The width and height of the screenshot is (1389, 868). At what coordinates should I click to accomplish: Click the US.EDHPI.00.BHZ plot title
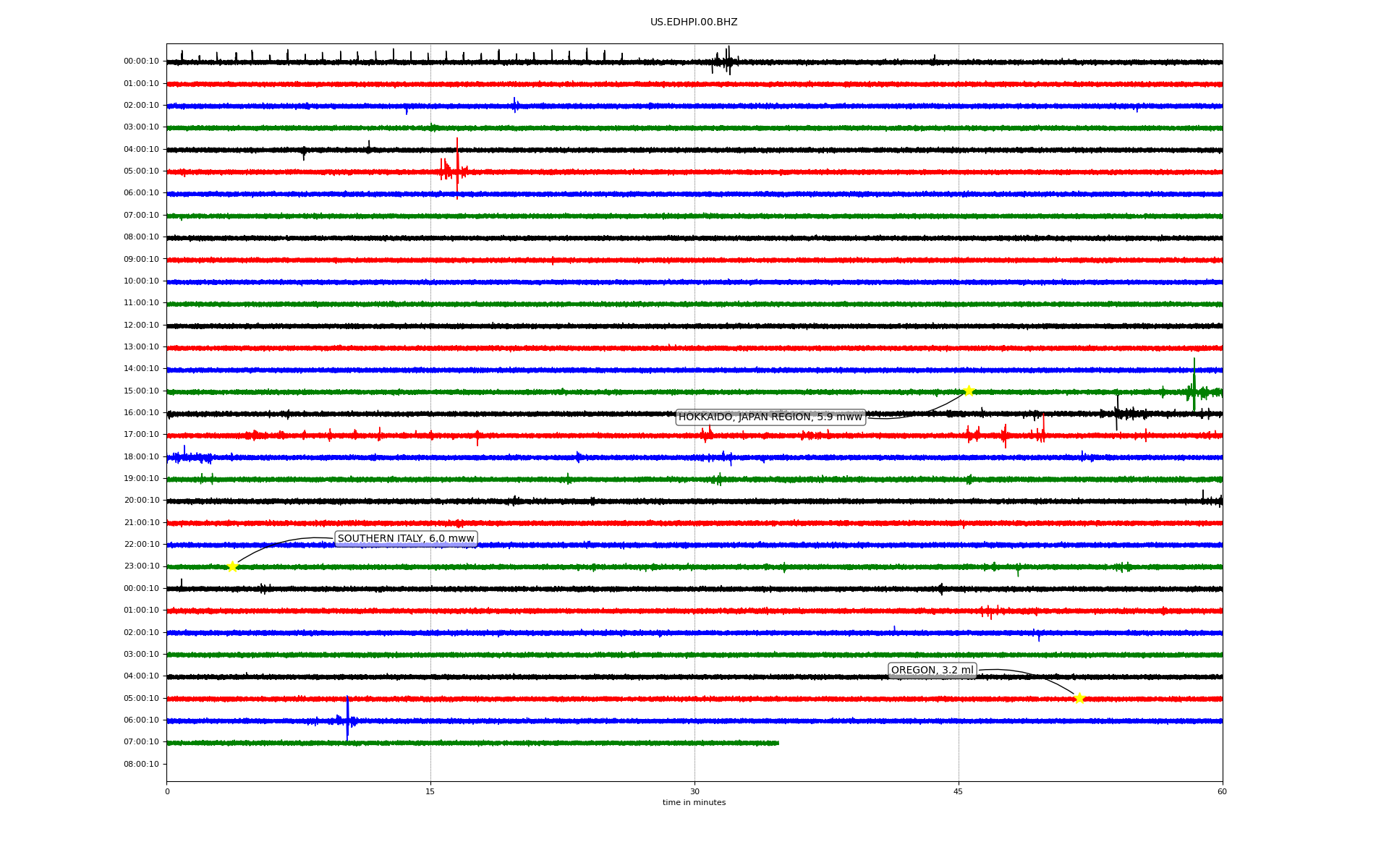693,22
